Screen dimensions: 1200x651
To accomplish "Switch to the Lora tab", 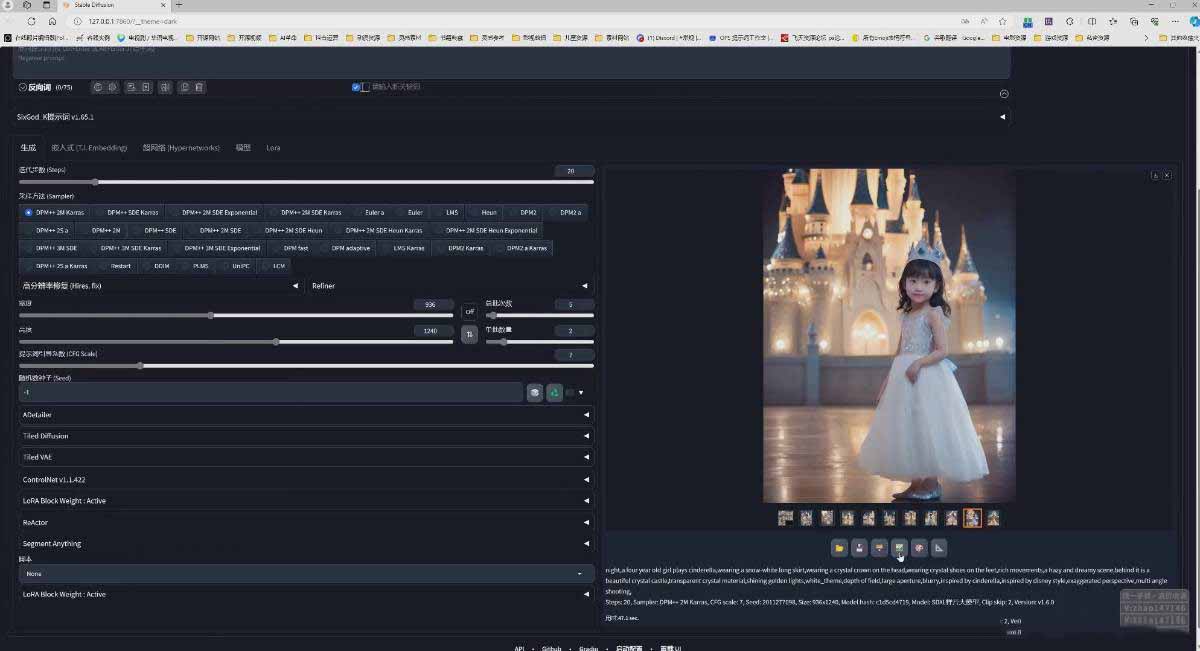I will (x=272, y=147).
